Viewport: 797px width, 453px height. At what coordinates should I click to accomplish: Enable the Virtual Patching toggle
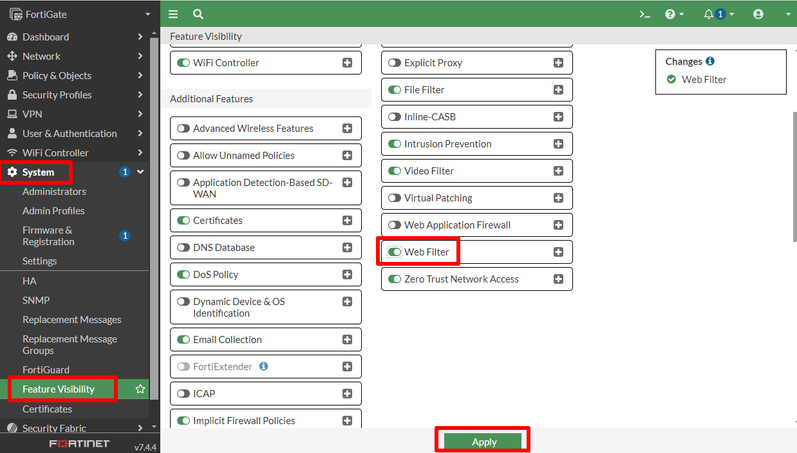click(x=394, y=198)
